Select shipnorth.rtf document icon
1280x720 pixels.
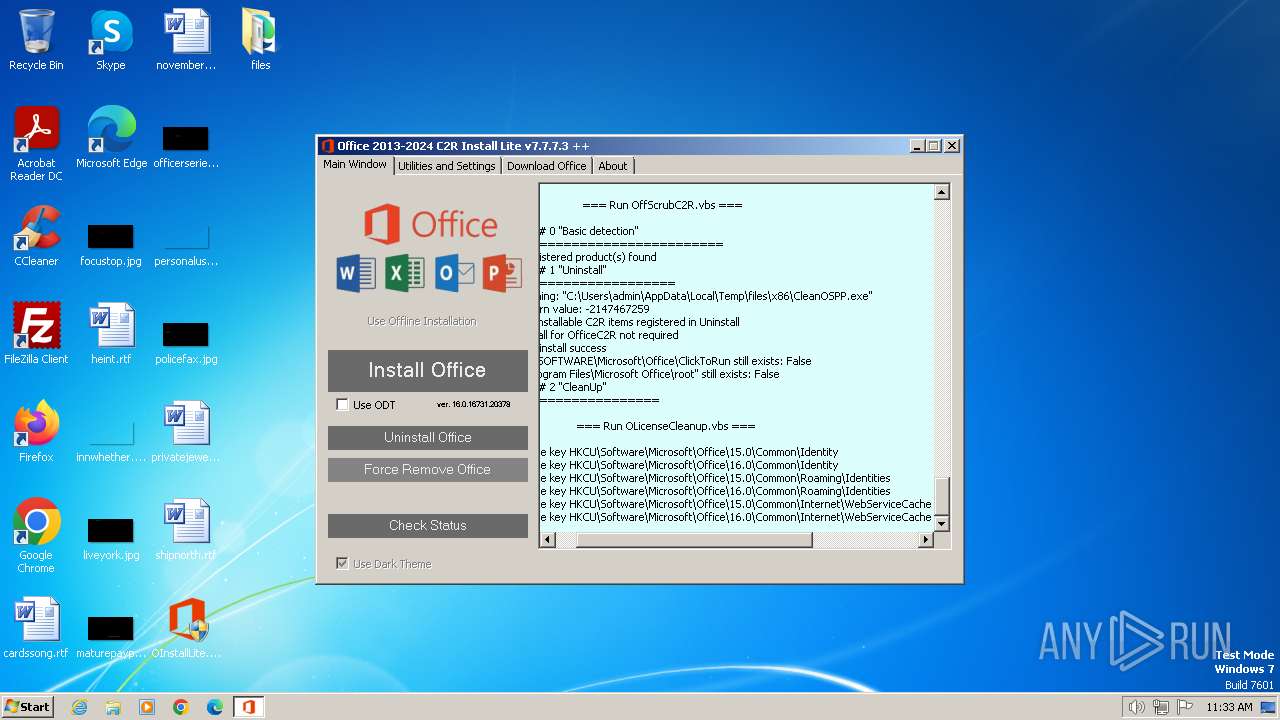click(186, 530)
